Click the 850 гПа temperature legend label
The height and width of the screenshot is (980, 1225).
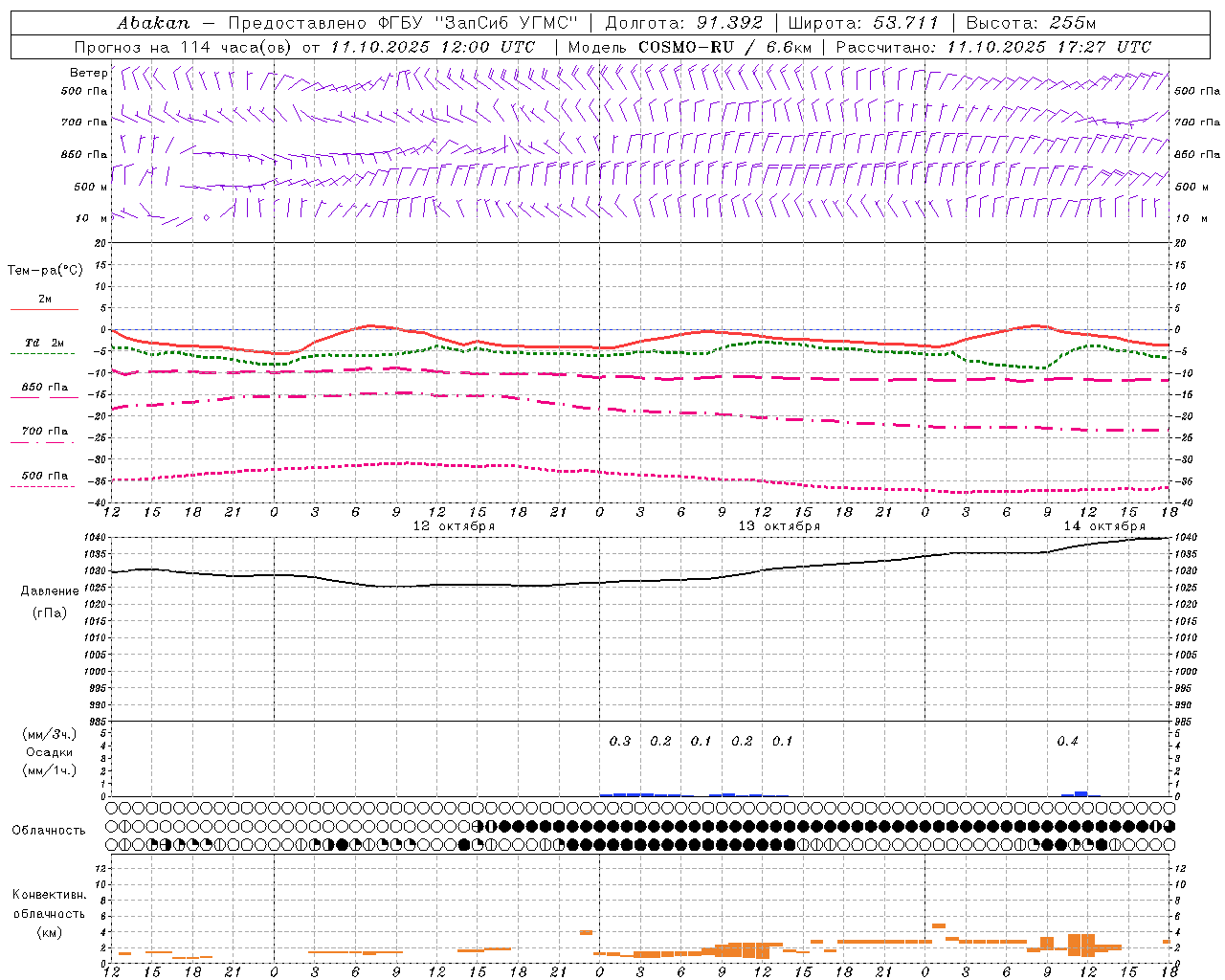[45, 388]
